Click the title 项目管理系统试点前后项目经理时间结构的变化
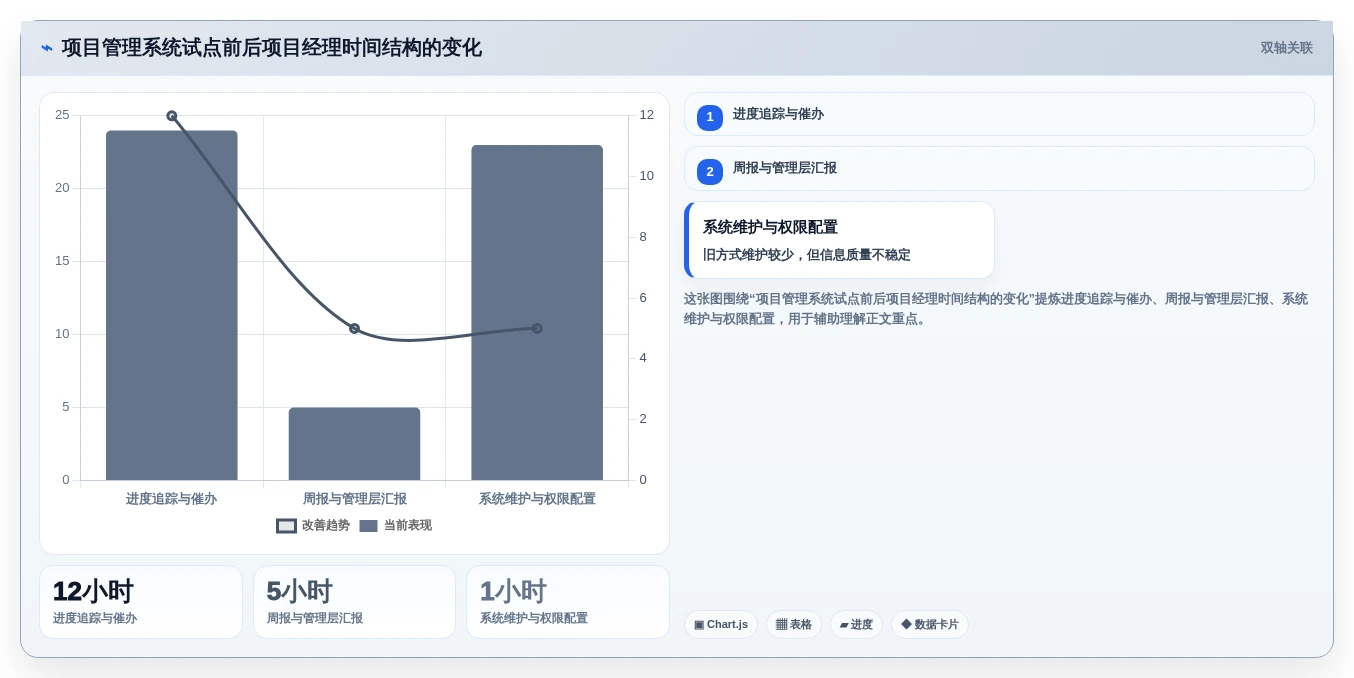 click(272, 48)
